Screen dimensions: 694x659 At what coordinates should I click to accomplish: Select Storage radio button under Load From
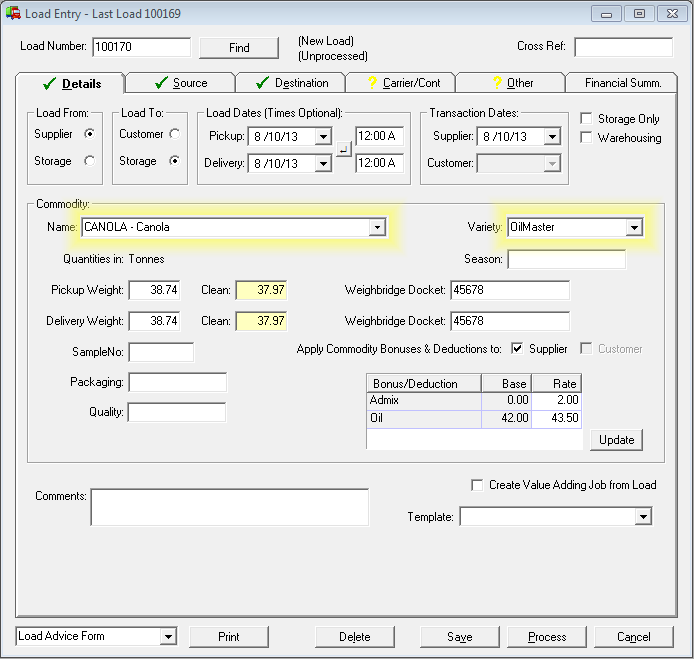(90, 160)
